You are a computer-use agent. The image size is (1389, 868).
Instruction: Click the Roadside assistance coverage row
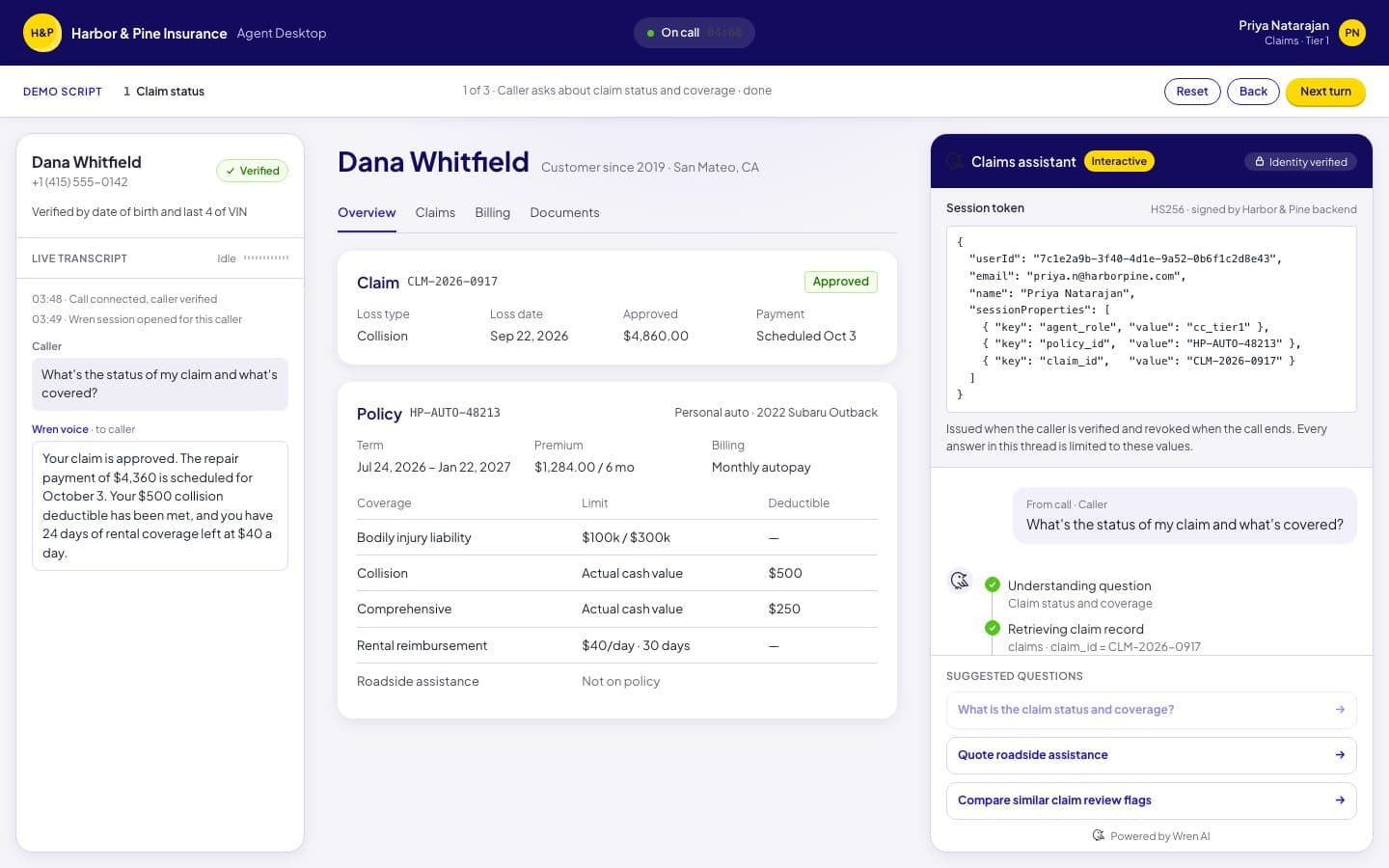(617, 681)
